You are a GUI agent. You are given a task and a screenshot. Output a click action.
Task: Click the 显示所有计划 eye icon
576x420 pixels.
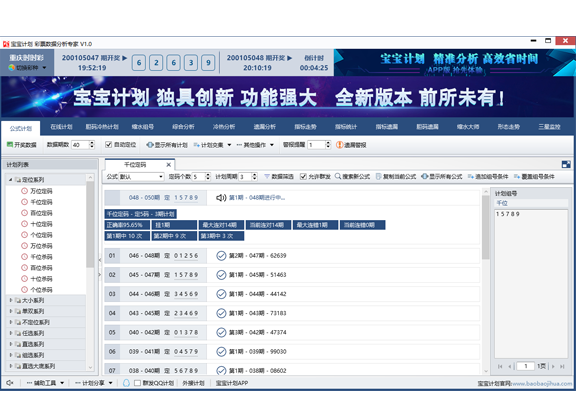pos(150,145)
